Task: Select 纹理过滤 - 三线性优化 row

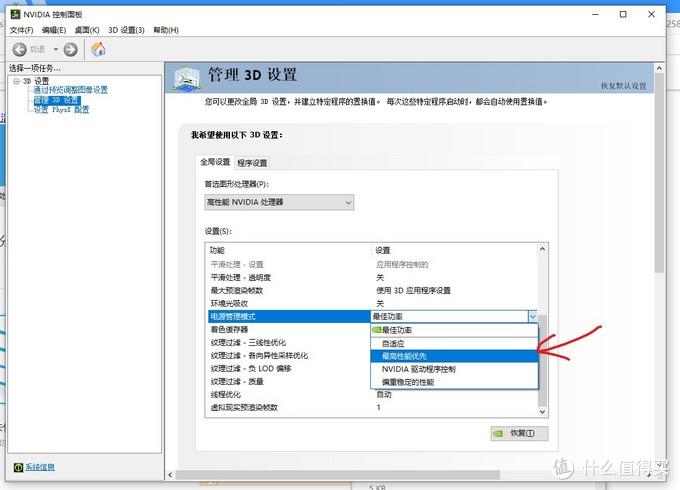Action: pyautogui.click(x=288, y=343)
